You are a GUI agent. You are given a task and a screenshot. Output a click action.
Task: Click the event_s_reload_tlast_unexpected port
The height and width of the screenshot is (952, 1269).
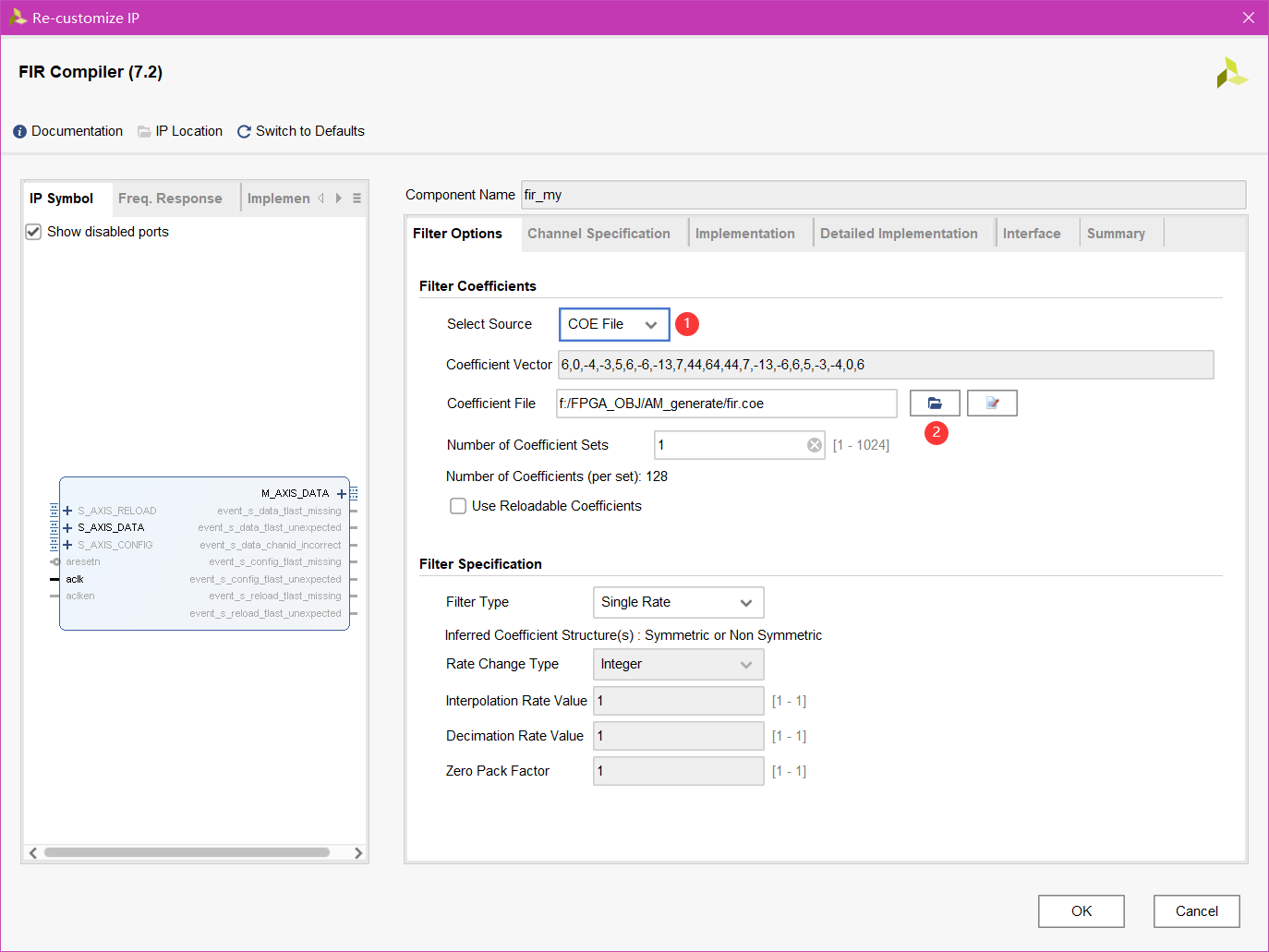[x=265, y=614]
